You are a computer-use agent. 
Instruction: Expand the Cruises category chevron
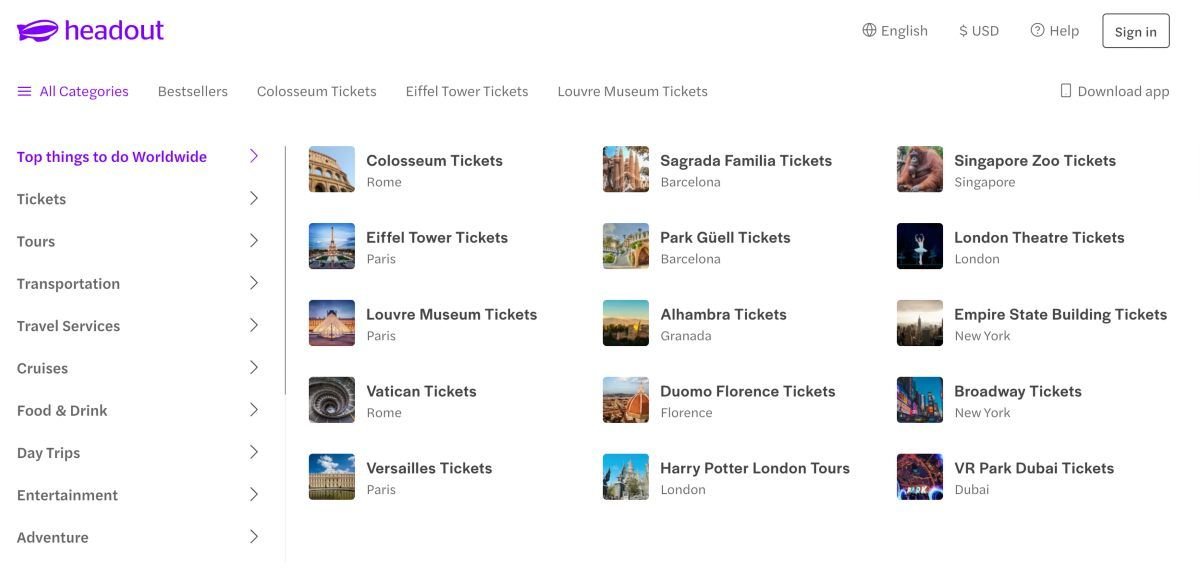point(254,368)
